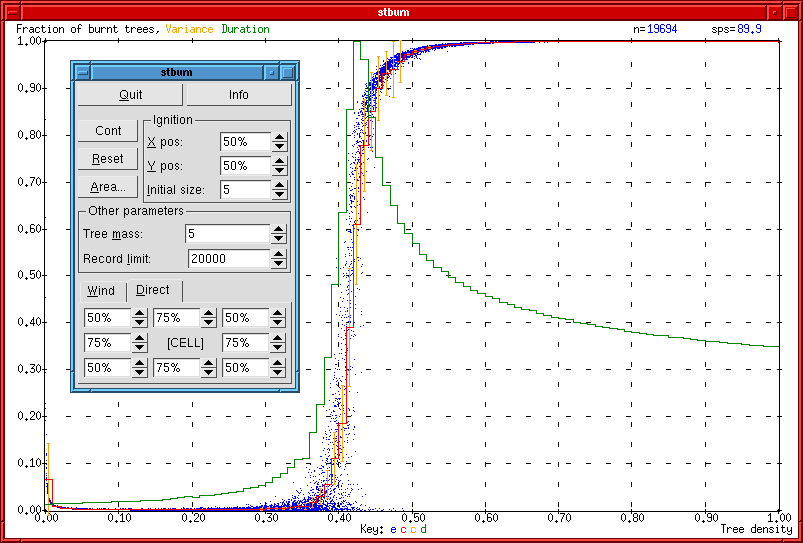Click the stburn dialog maximize icon
803x543 pixels.
(x=288, y=72)
